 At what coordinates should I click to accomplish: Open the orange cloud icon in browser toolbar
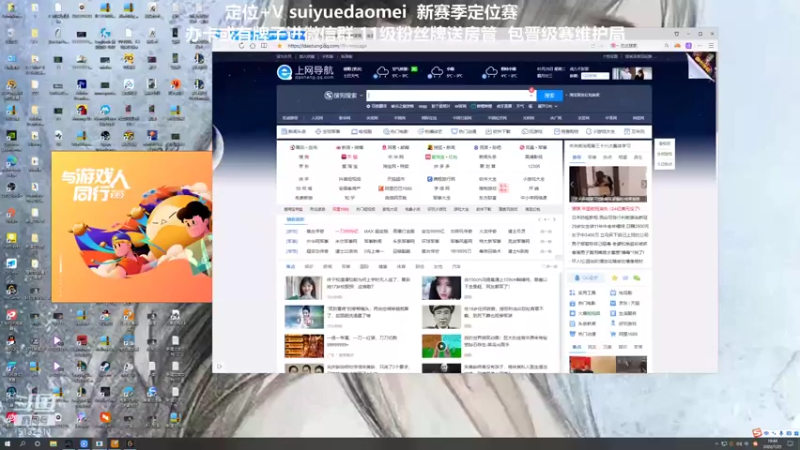point(678,46)
